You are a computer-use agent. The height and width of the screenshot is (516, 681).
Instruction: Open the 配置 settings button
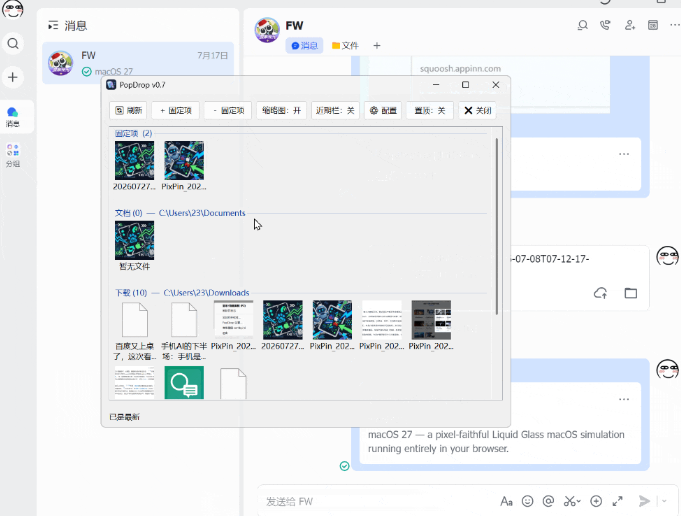(383, 110)
